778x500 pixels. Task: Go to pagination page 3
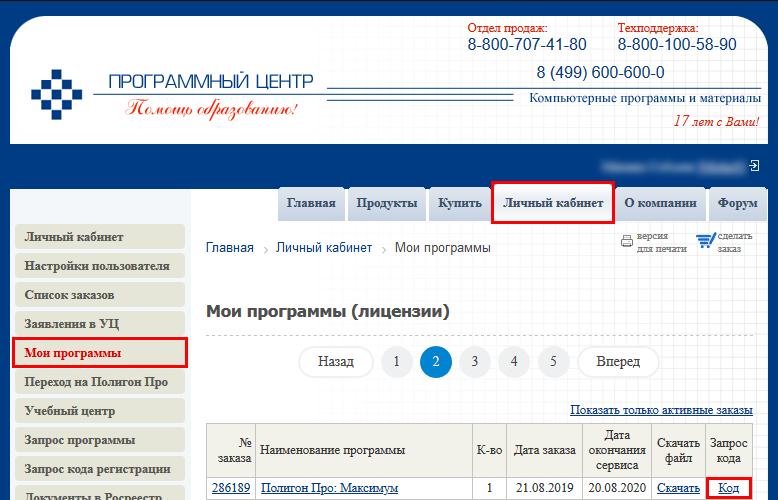pyautogui.click(x=475, y=362)
